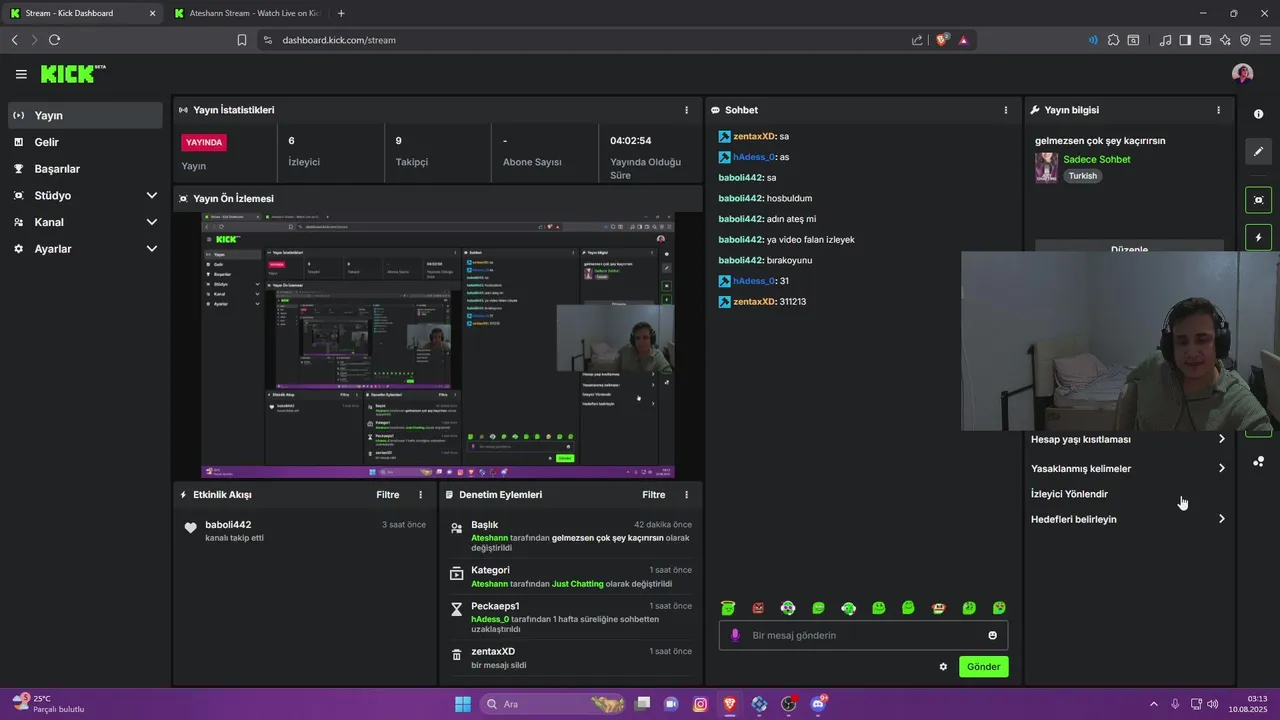Toggle the stream preview panel button in right sidebar

(1258, 200)
